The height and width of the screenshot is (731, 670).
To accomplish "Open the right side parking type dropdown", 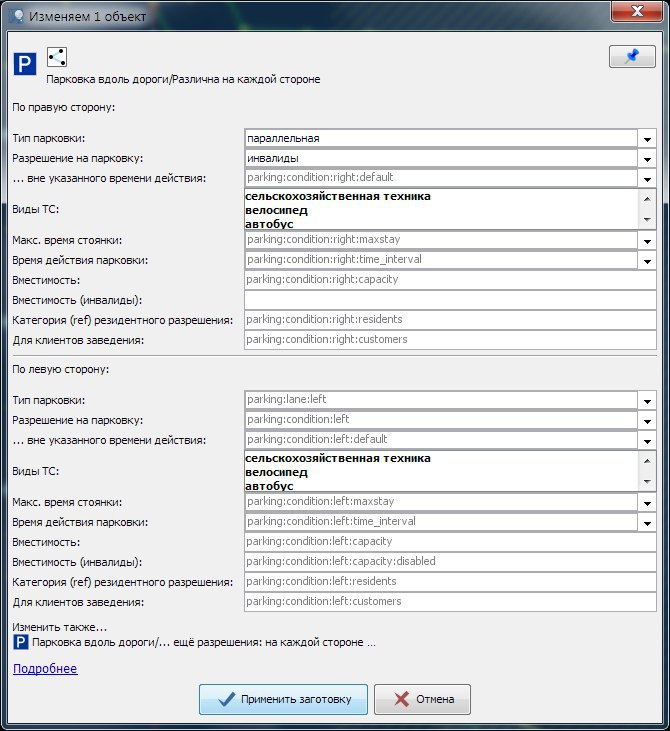I will [647, 139].
